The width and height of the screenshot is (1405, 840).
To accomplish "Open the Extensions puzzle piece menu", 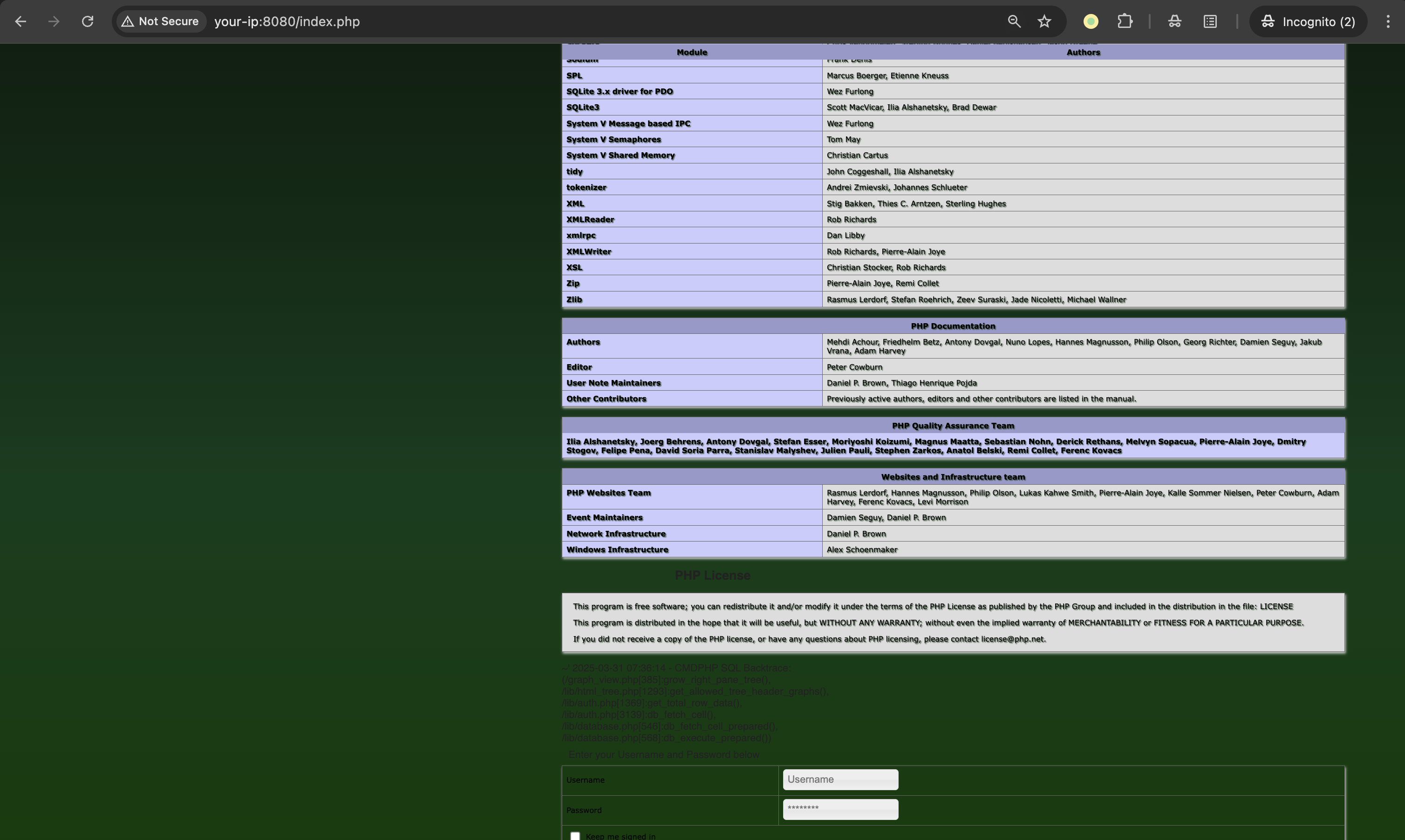I will click(1125, 21).
